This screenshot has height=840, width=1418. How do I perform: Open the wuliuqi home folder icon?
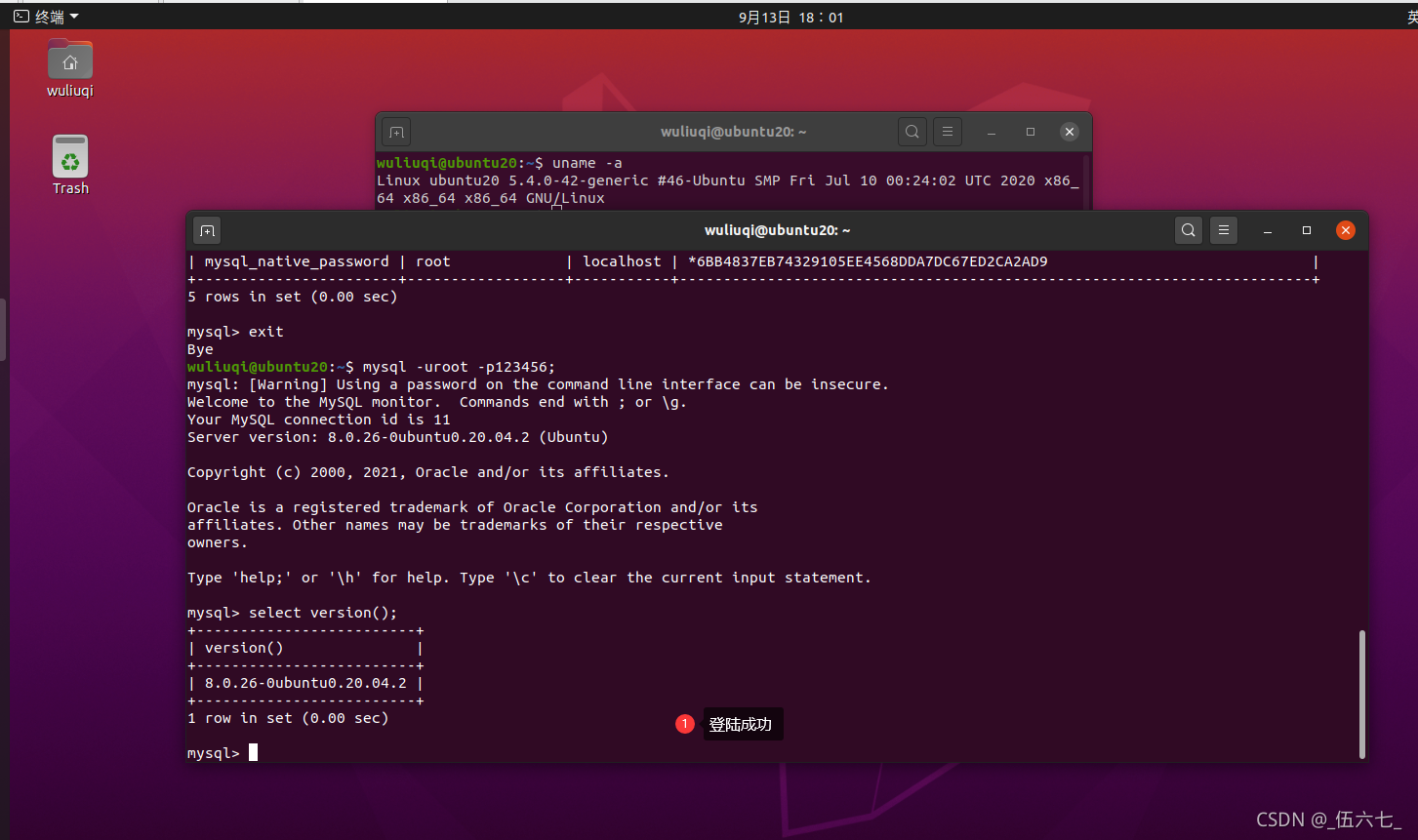pyautogui.click(x=70, y=68)
